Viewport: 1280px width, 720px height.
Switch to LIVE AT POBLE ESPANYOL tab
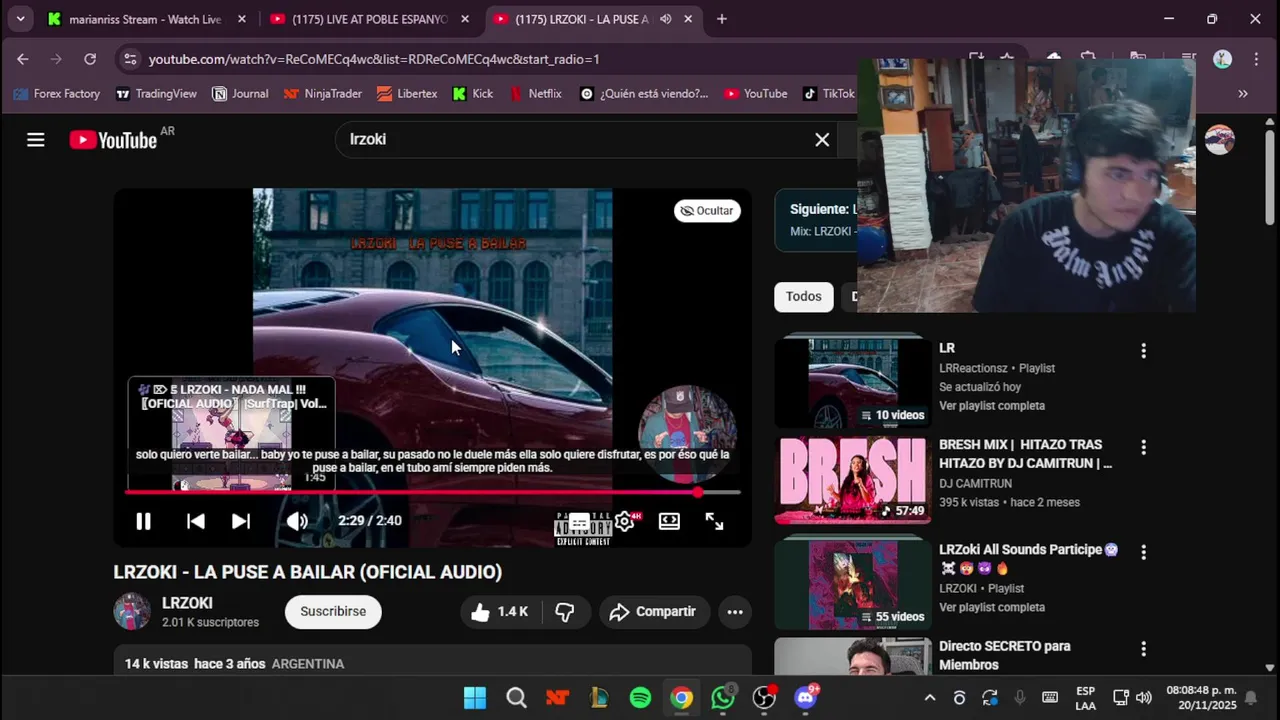pos(369,19)
